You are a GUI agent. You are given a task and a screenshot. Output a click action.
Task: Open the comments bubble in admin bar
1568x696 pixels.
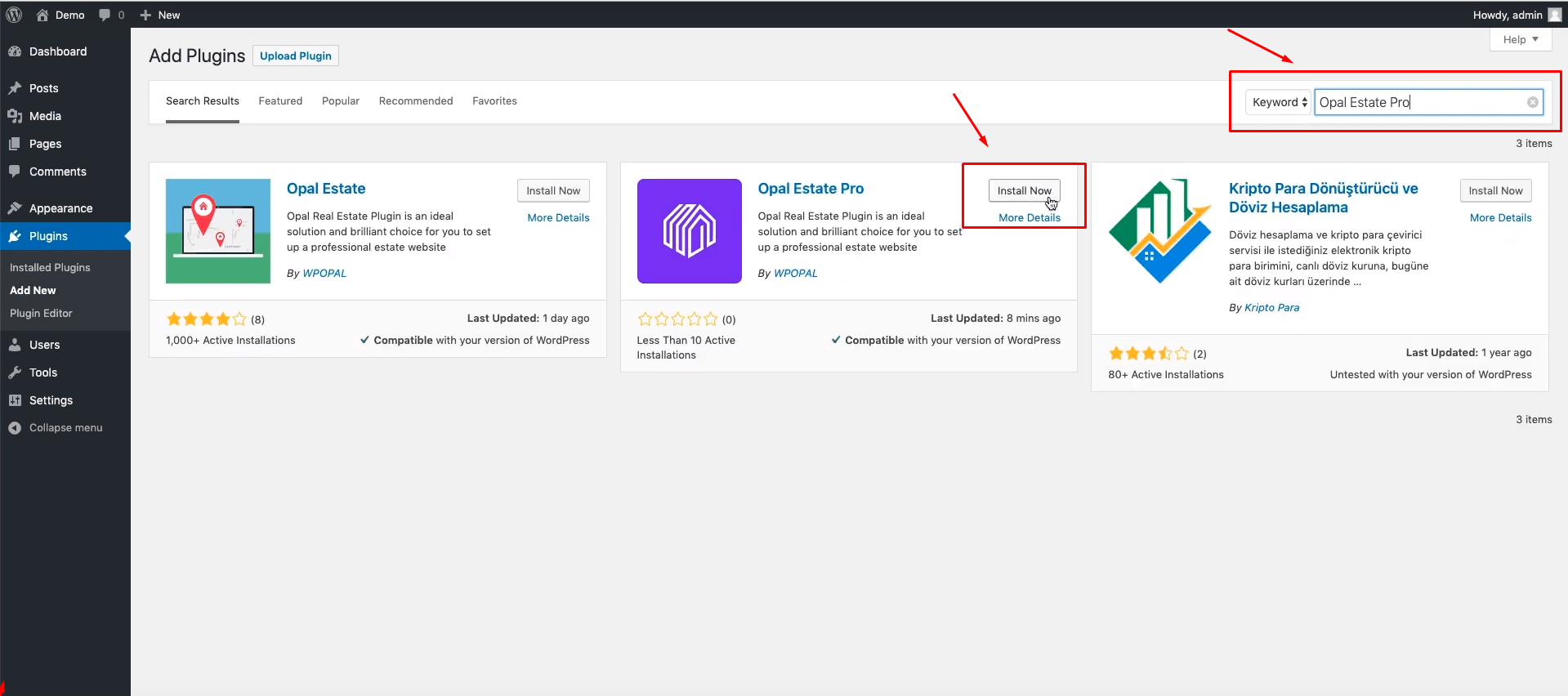105,15
